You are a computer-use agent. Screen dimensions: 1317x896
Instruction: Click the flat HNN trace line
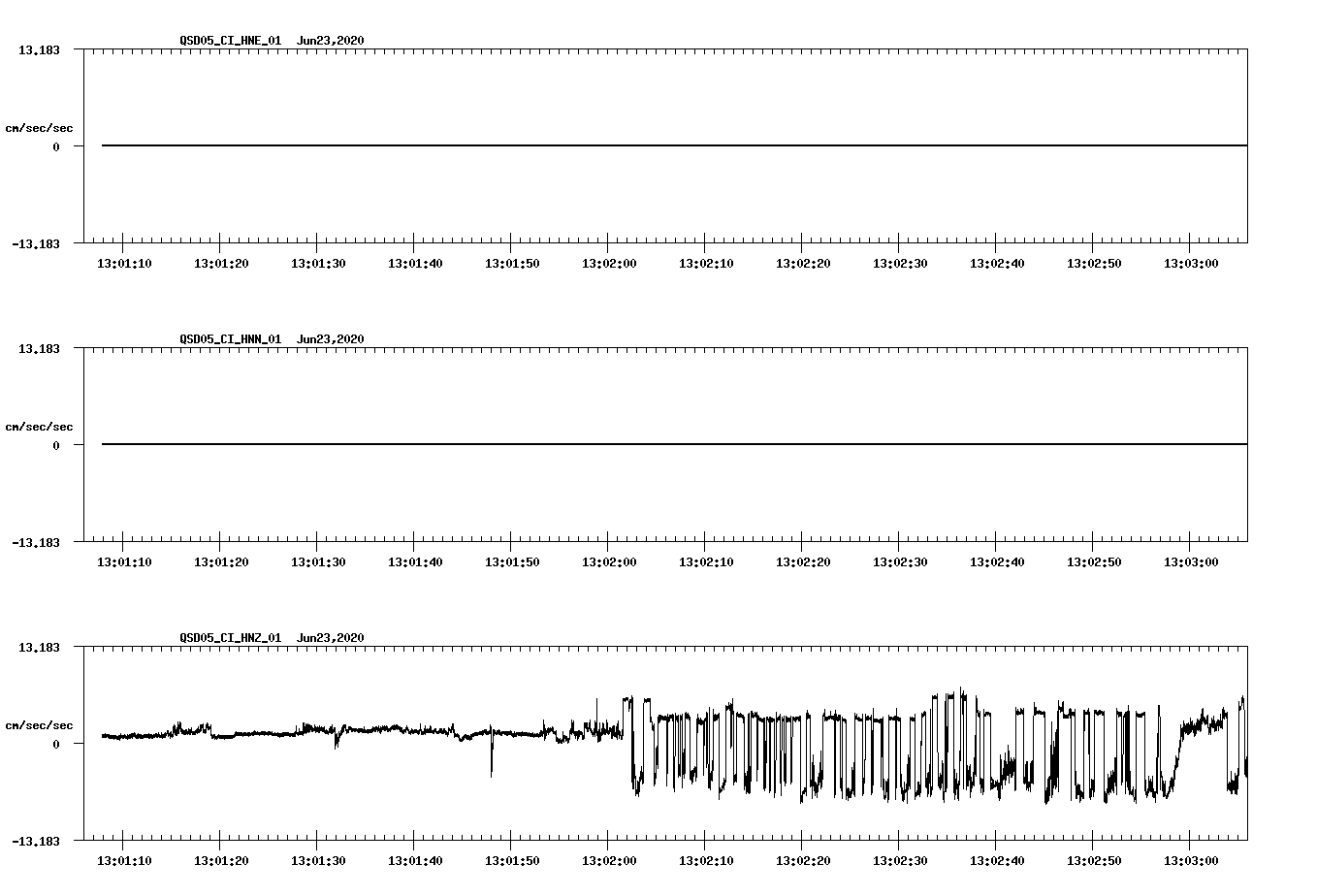[x=674, y=444]
